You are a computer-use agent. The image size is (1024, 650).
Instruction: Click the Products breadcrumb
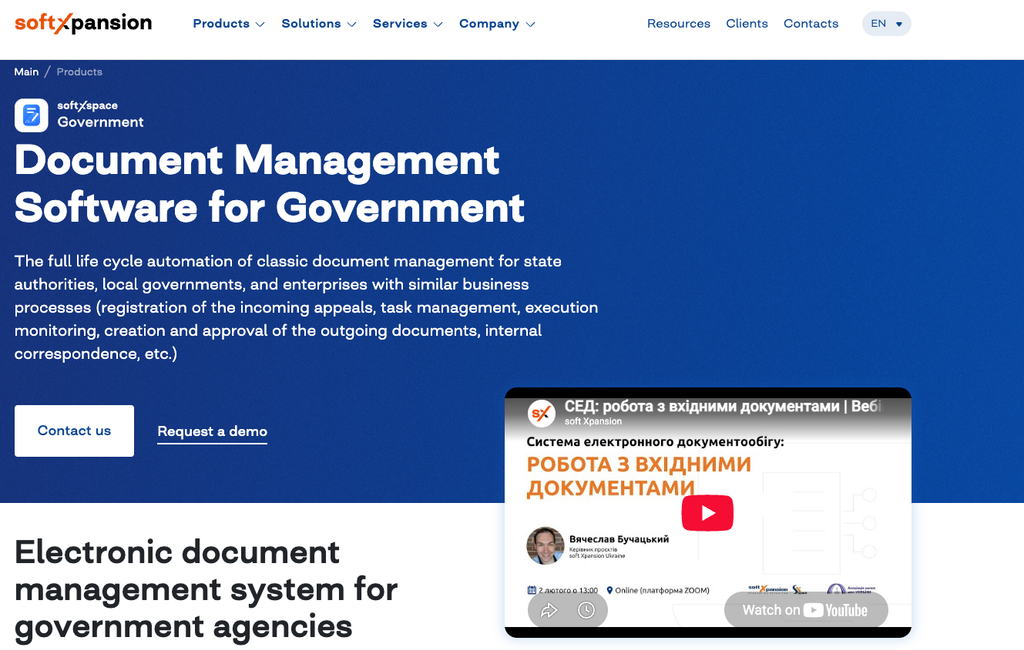80,72
